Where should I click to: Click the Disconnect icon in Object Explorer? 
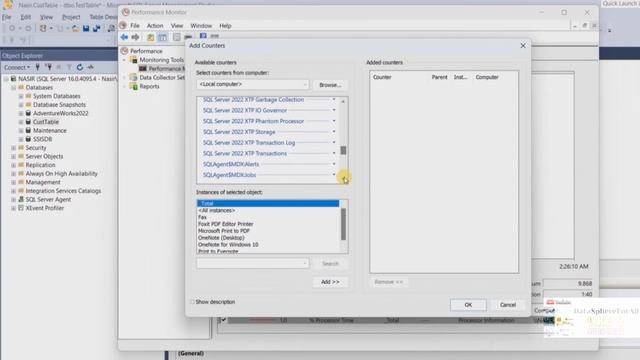[x=49, y=67]
